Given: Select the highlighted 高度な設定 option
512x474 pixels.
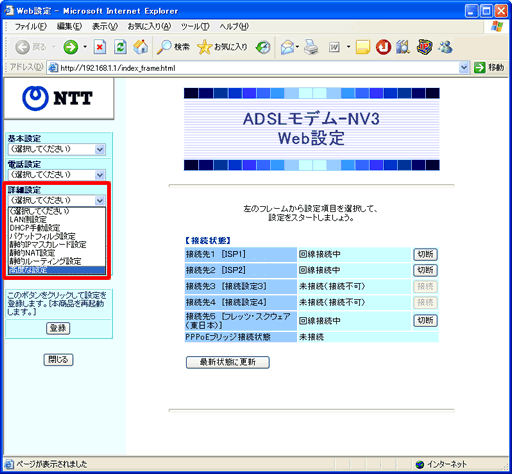Looking at the screenshot, I should click(57, 270).
